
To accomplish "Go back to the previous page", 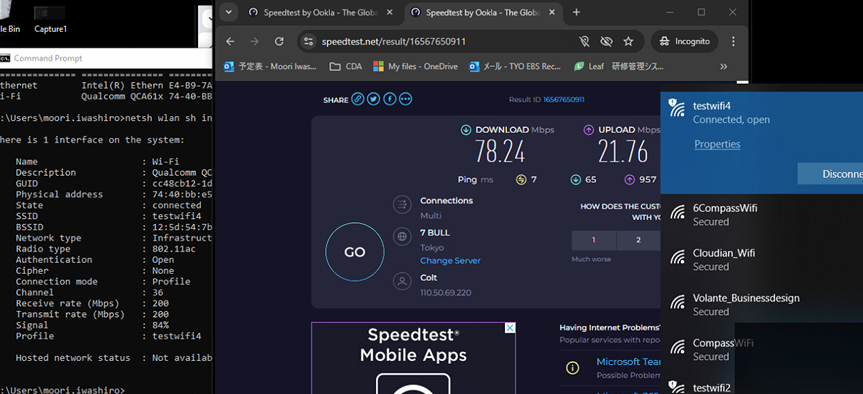I will 230,41.
